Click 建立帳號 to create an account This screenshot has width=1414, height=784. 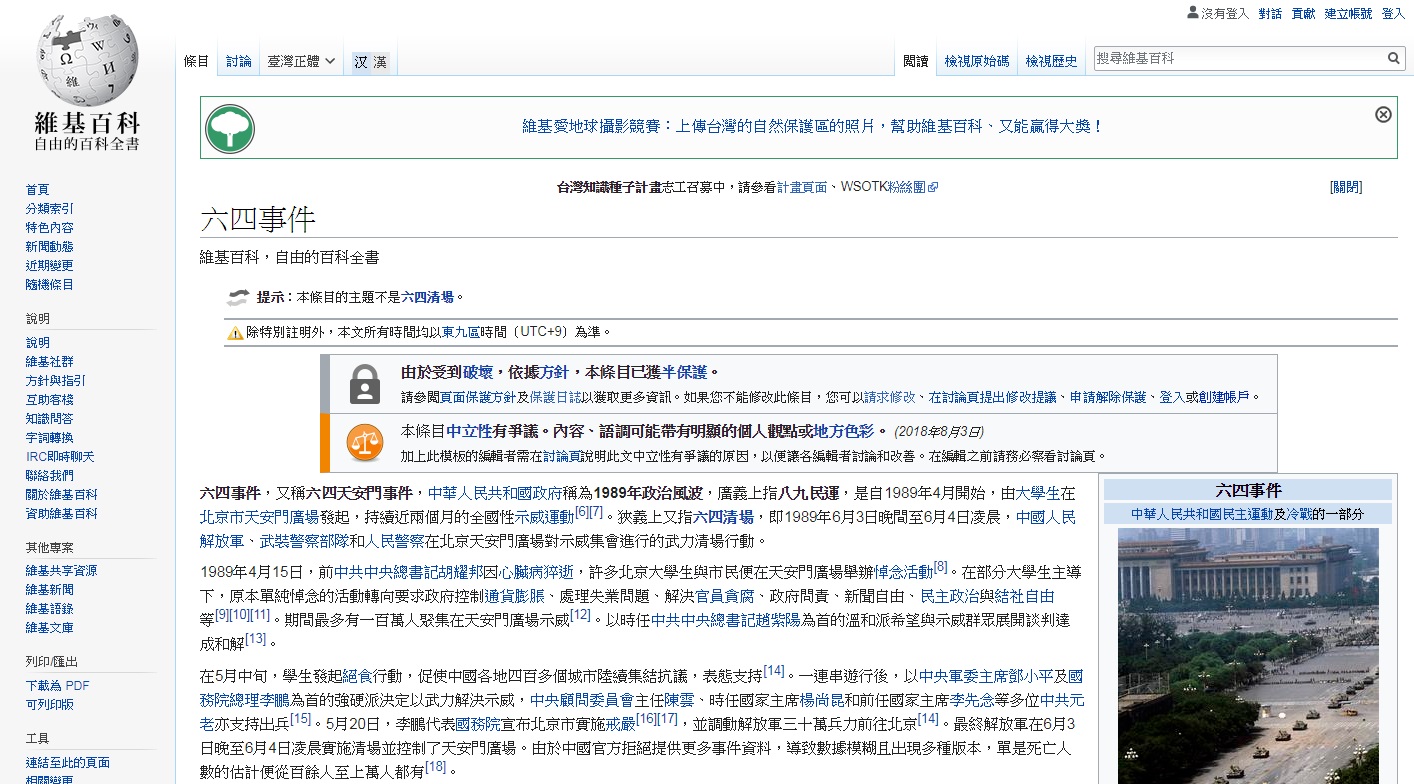click(x=1347, y=12)
